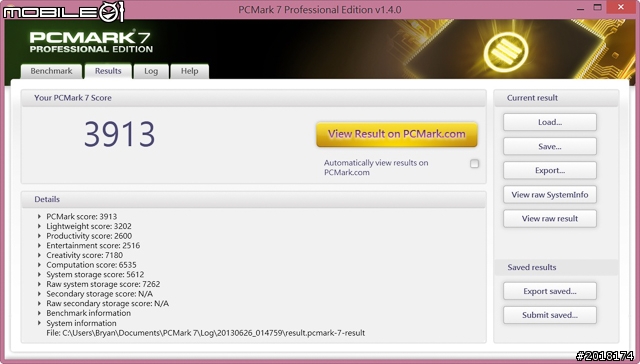
Task: Click the large 3913 score value
Action: click(x=120, y=134)
